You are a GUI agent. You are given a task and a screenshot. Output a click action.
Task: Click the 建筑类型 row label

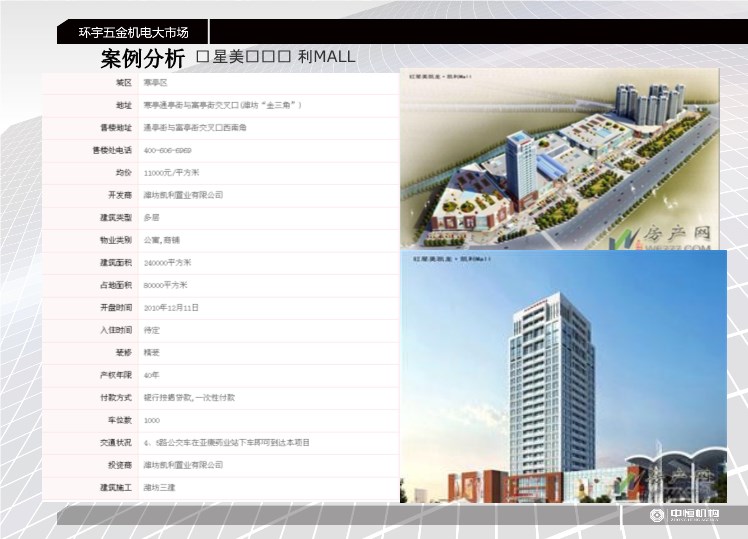pyautogui.click(x=116, y=218)
